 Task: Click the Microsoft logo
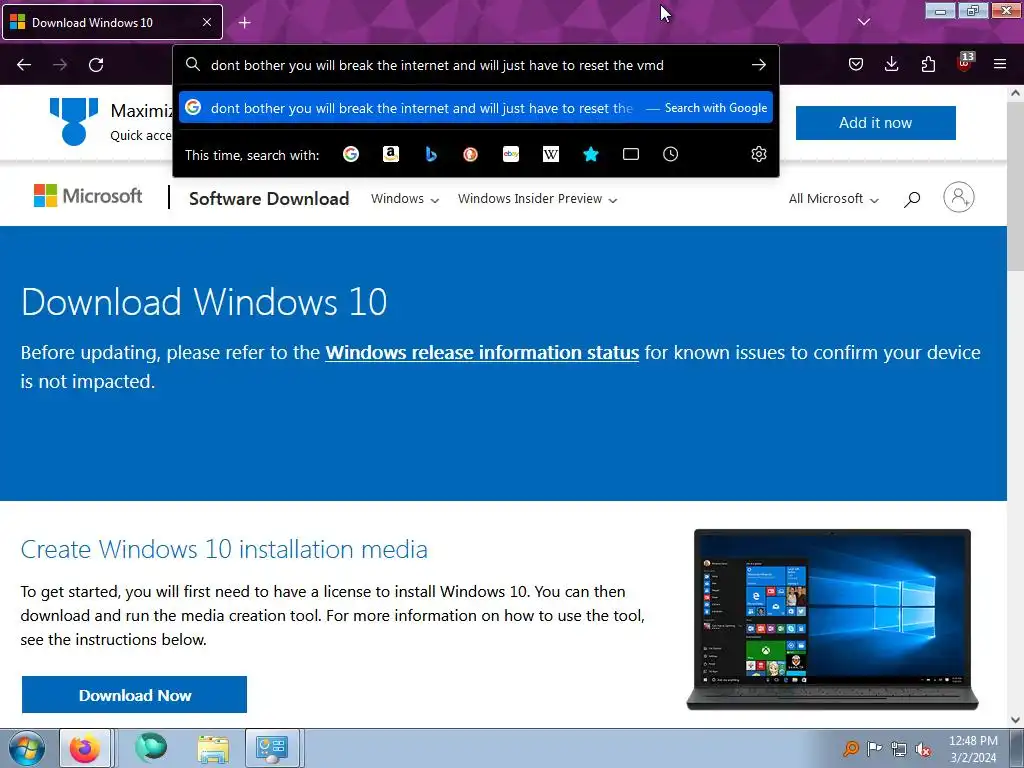88,196
